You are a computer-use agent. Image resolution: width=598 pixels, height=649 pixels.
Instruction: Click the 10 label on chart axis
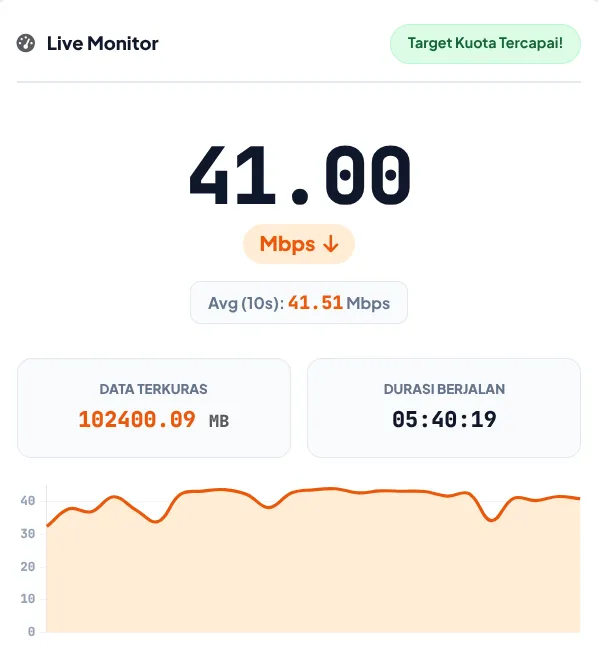click(28, 599)
